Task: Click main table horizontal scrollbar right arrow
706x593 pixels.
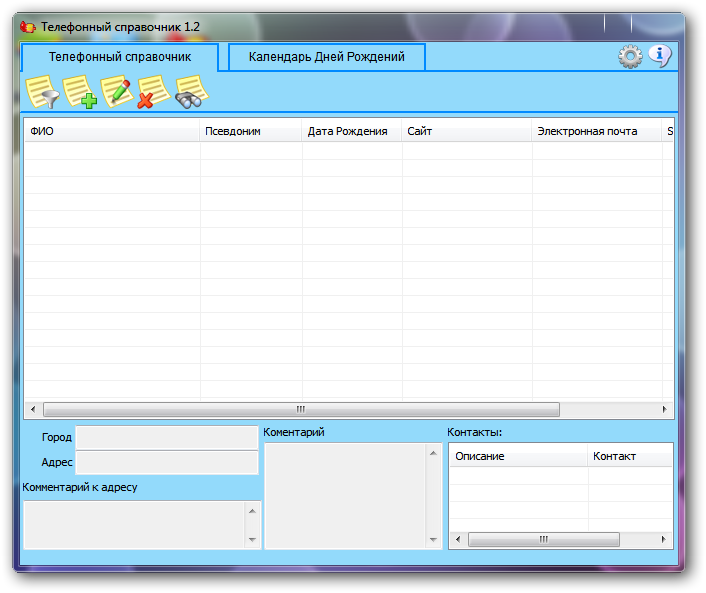Action: 664,409
